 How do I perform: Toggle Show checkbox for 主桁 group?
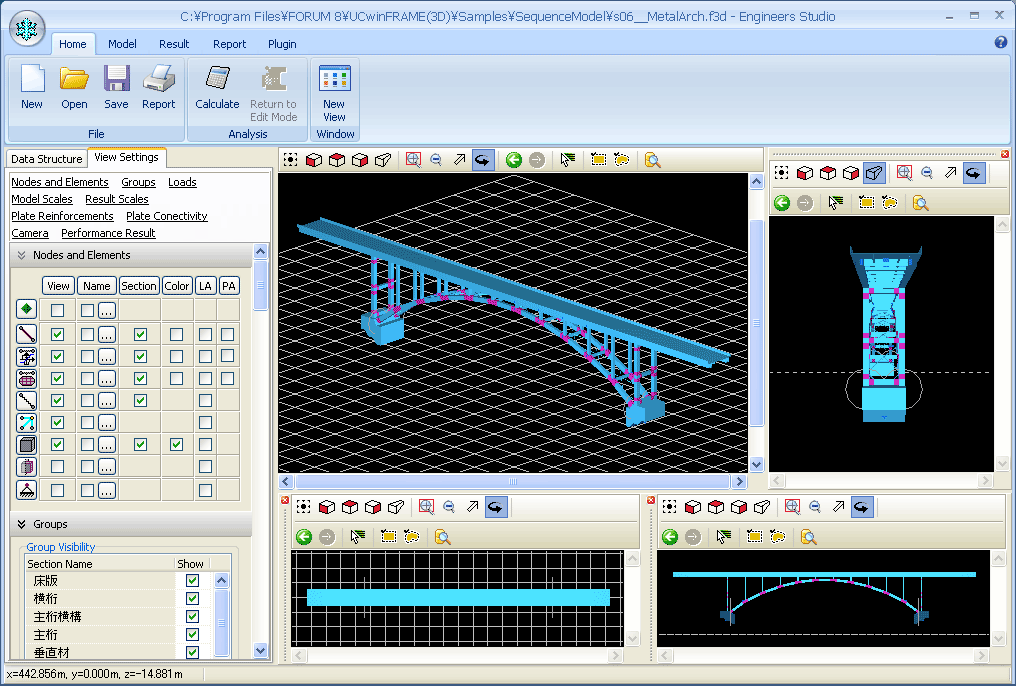point(192,635)
